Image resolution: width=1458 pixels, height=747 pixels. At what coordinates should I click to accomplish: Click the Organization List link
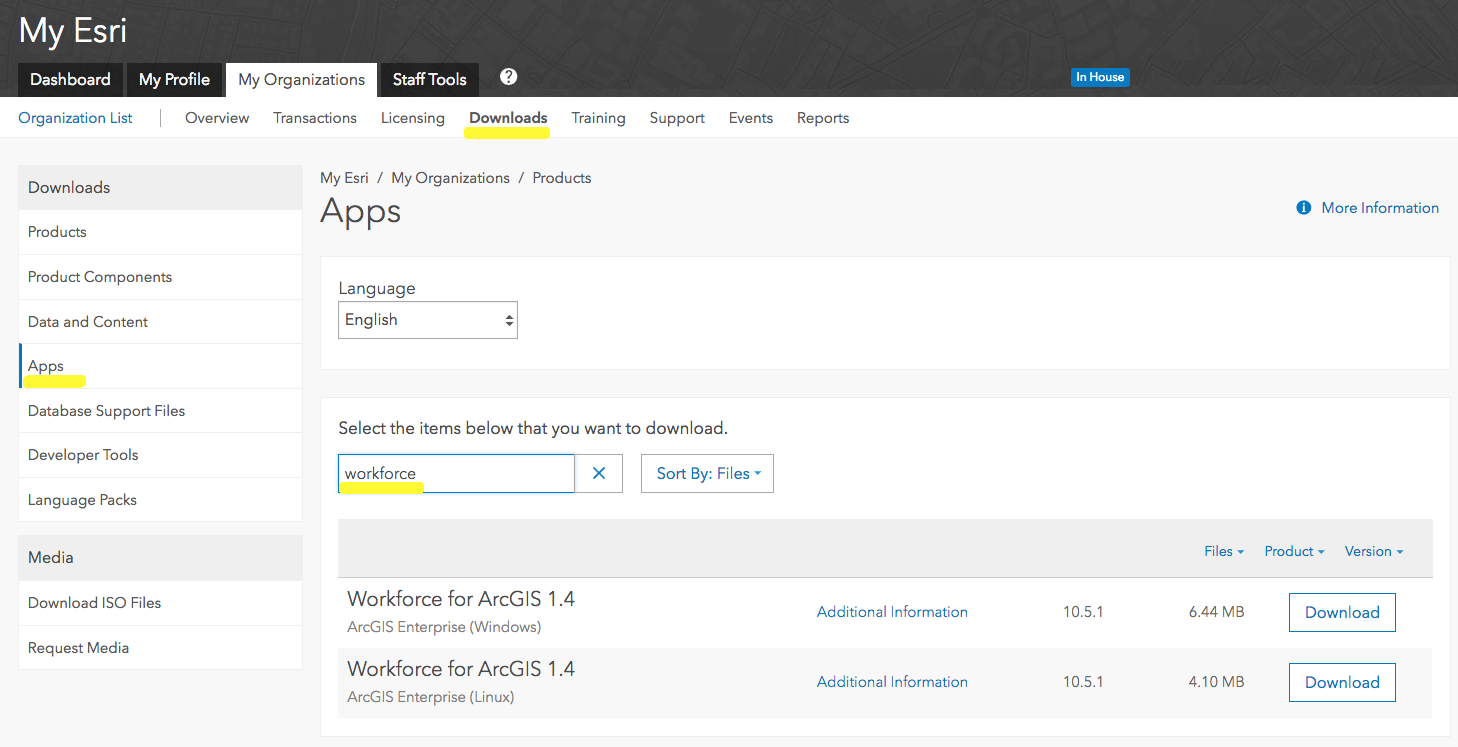[75, 118]
